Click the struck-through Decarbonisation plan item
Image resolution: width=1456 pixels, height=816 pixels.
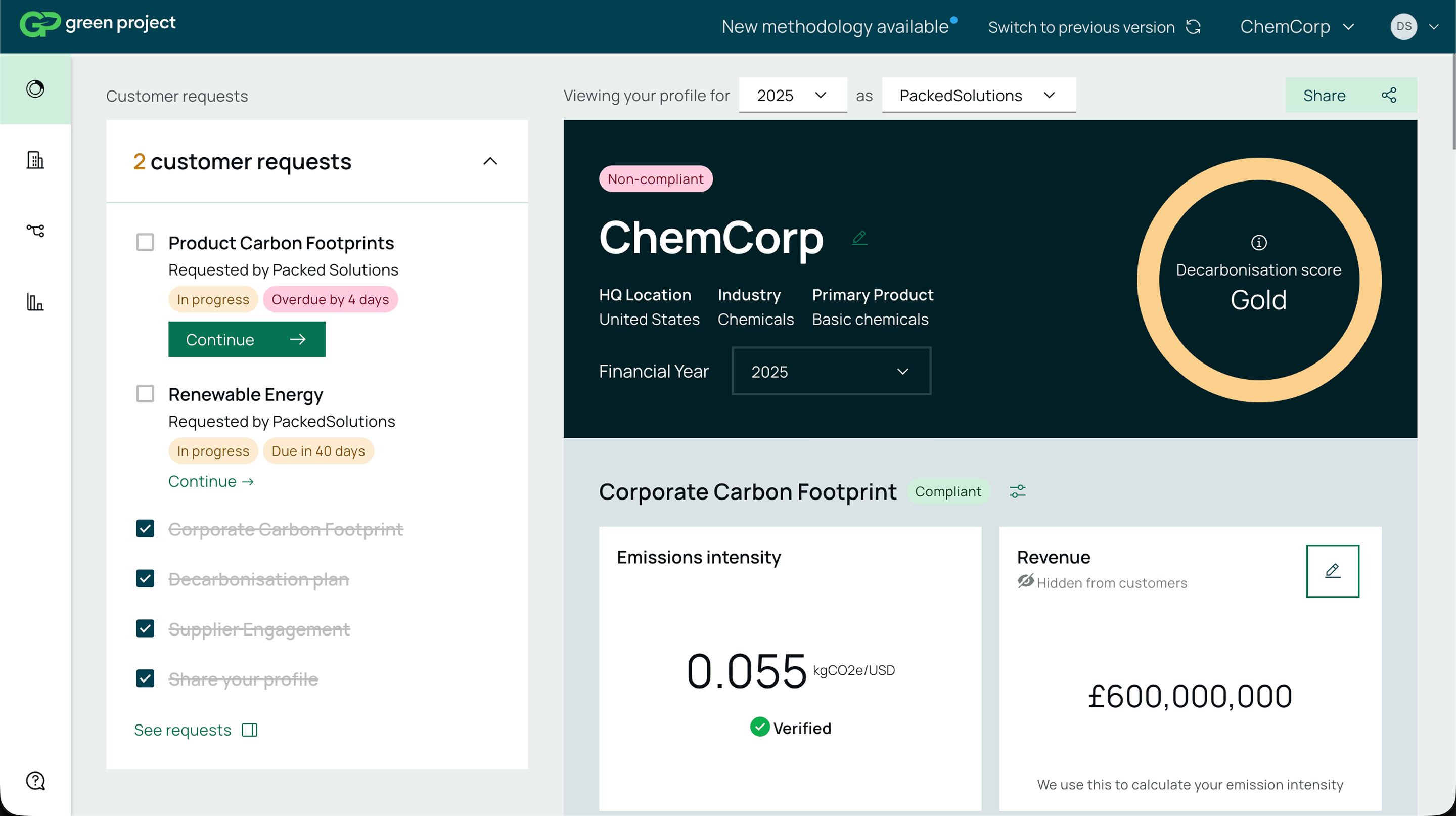[258, 579]
